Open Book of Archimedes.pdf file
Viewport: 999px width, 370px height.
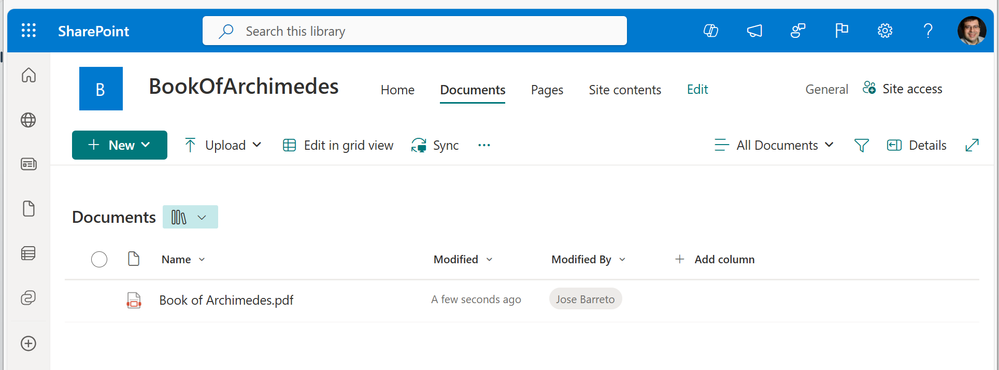[x=226, y=300]
